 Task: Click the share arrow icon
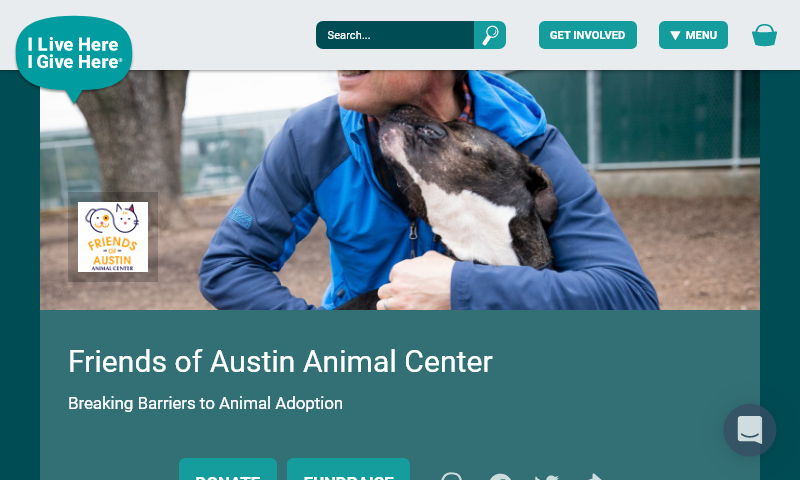click(594, 477)
